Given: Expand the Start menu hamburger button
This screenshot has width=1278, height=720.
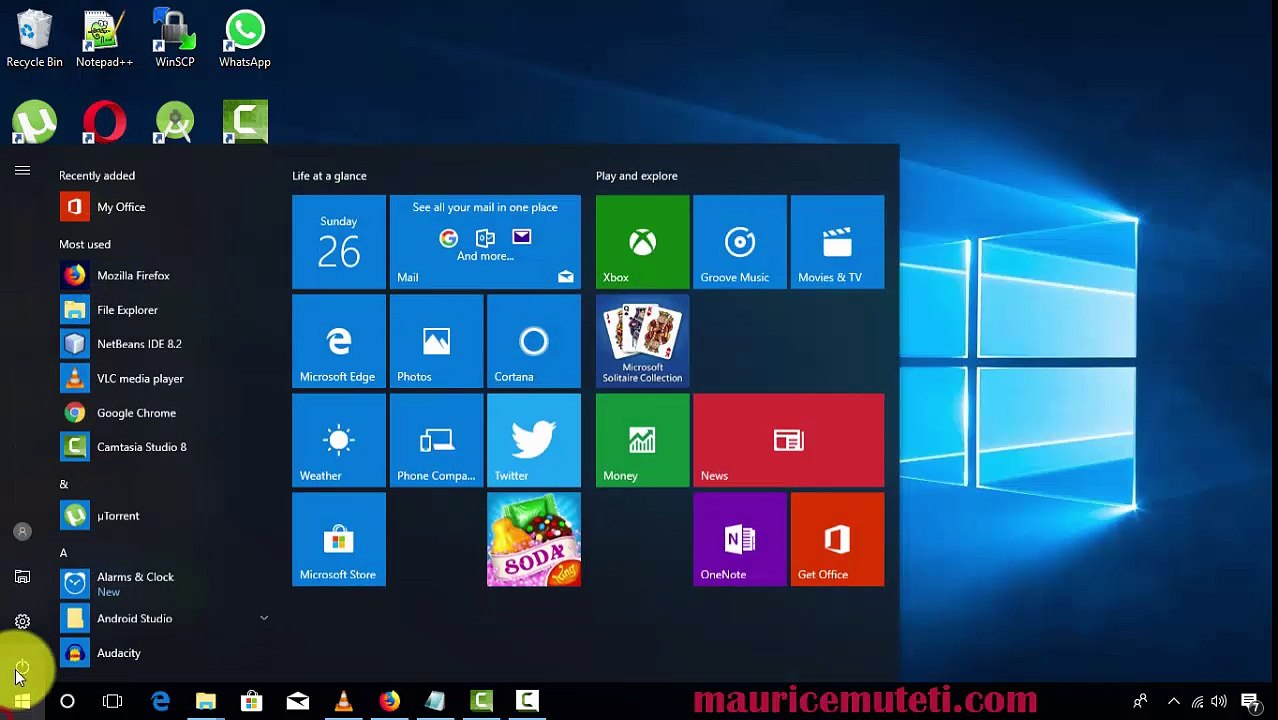Looking at the screenshot, I should coord(22,171).
